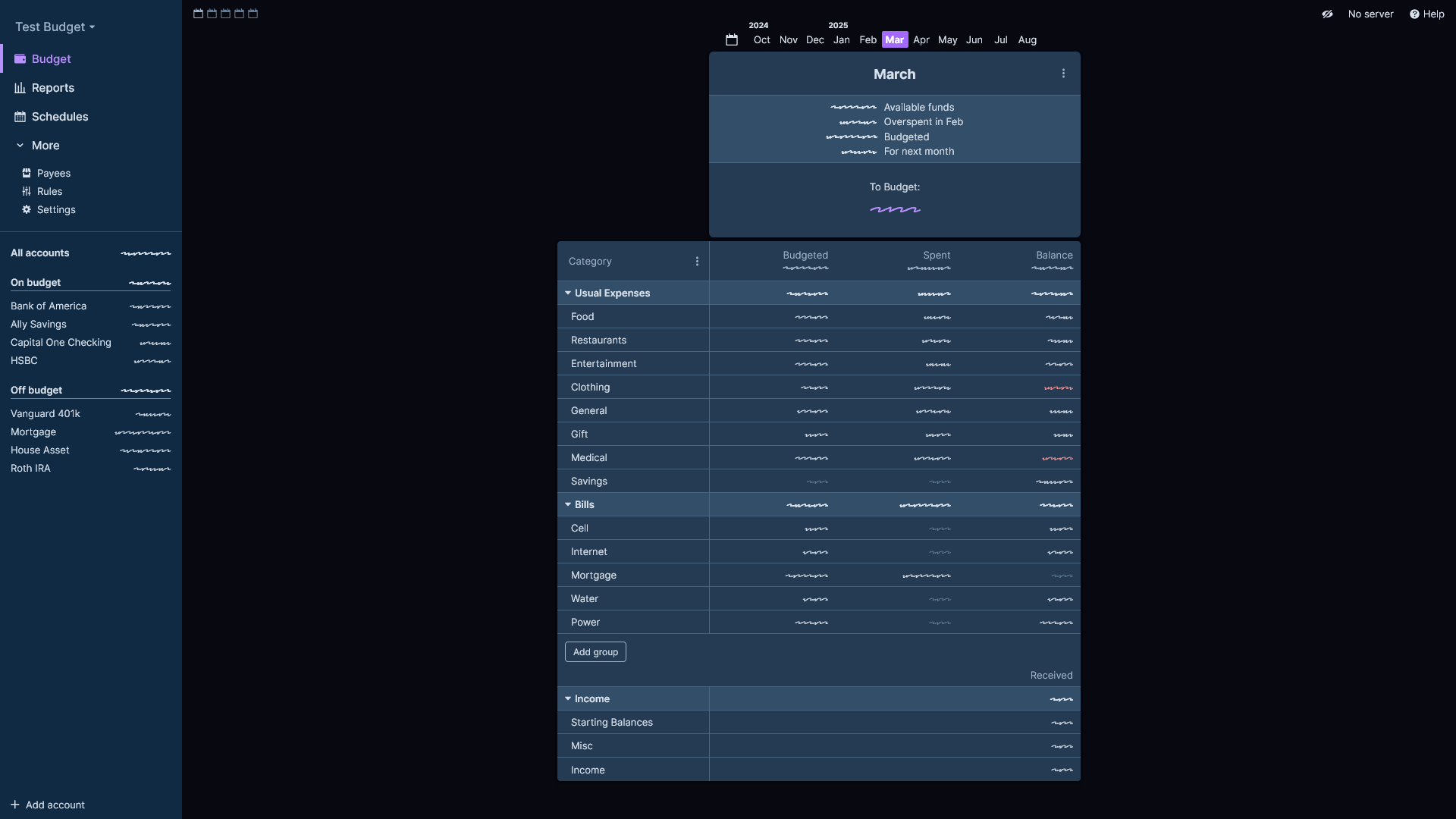This screenshot has width=1456, height=819.
Task: Open the Budget page from sidebar
Action: [91, 59]
